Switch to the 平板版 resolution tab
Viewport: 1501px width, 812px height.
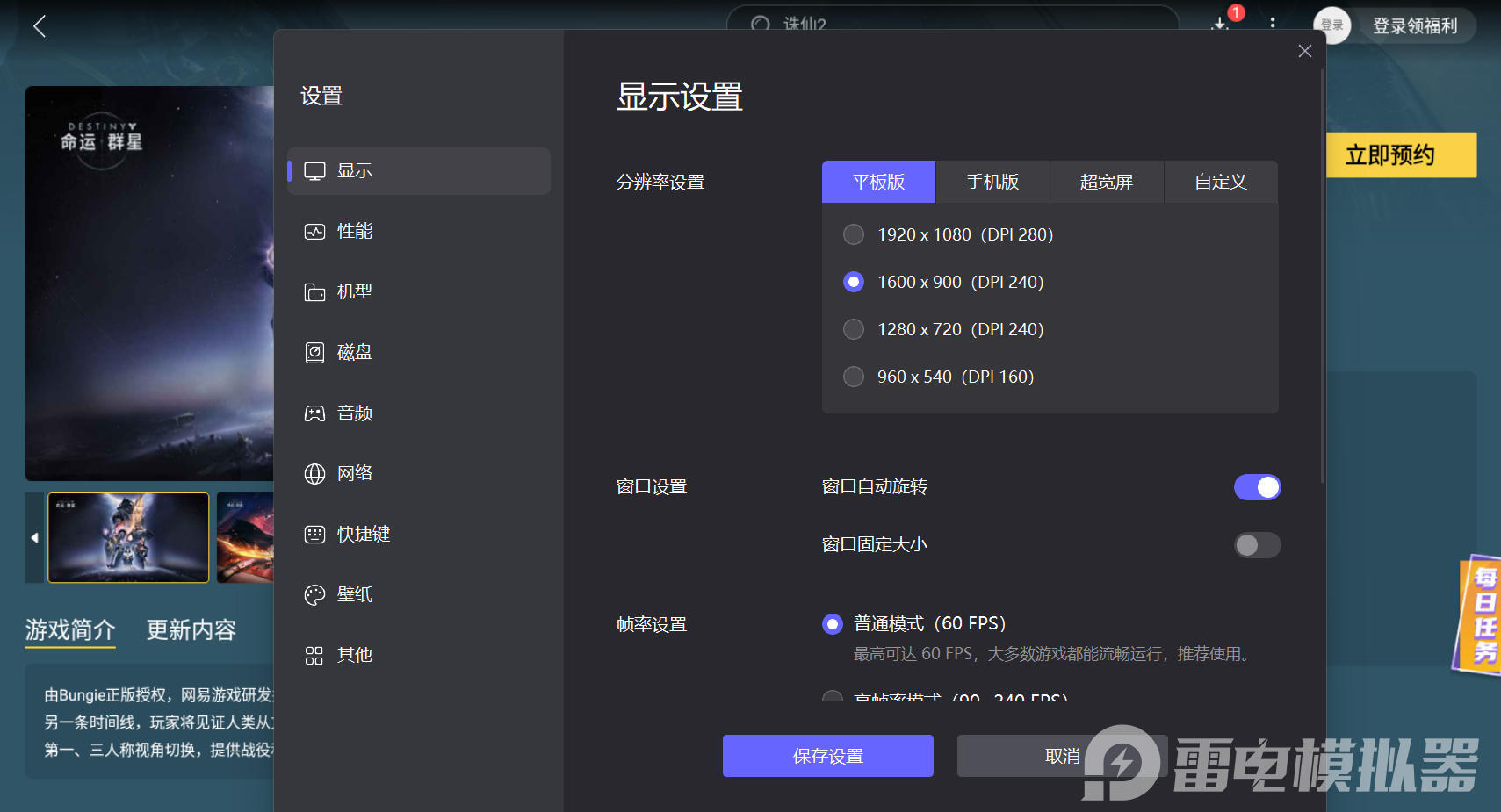(x=878, y=182)
